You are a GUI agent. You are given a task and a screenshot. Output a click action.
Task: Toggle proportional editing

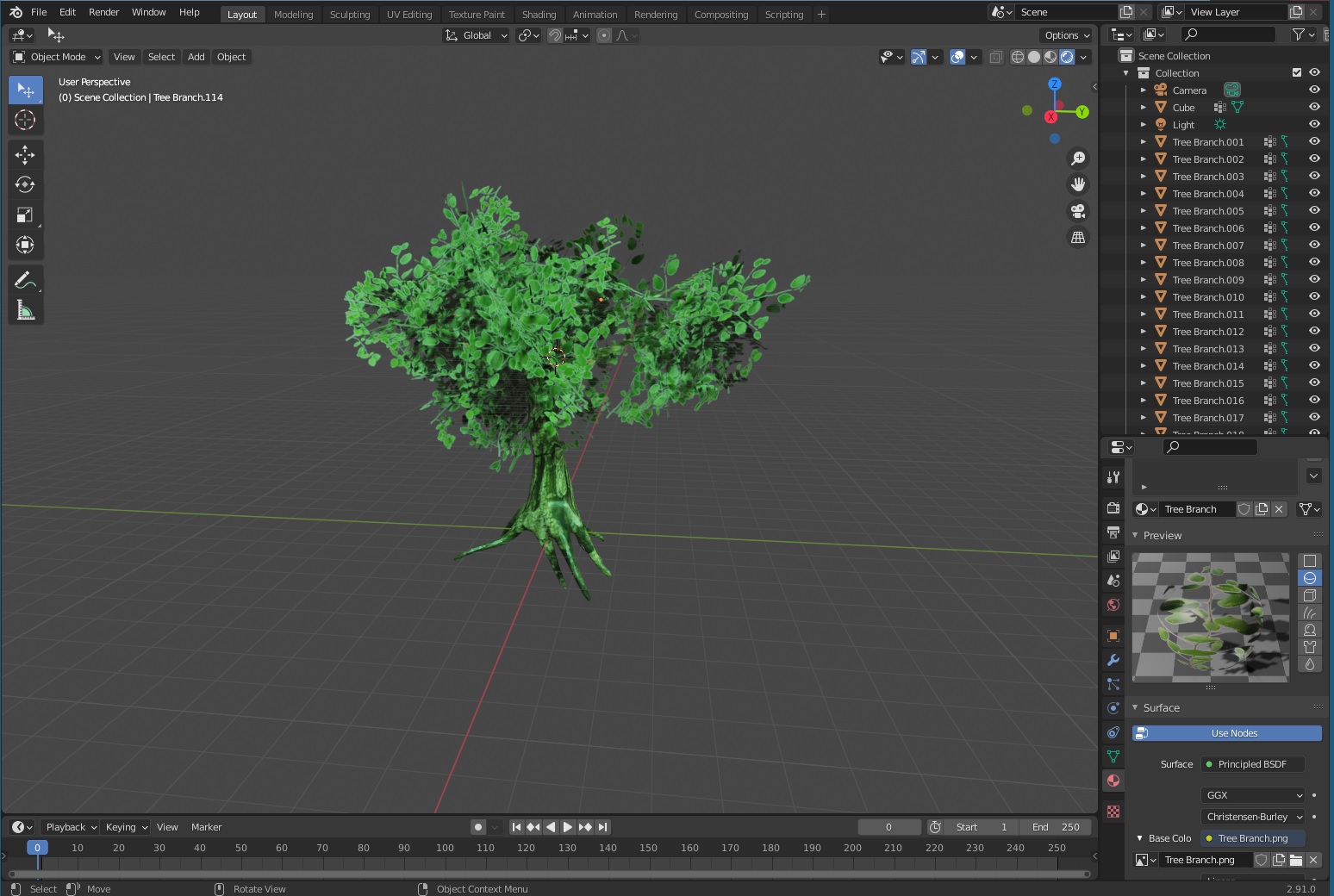pos(604,35)
